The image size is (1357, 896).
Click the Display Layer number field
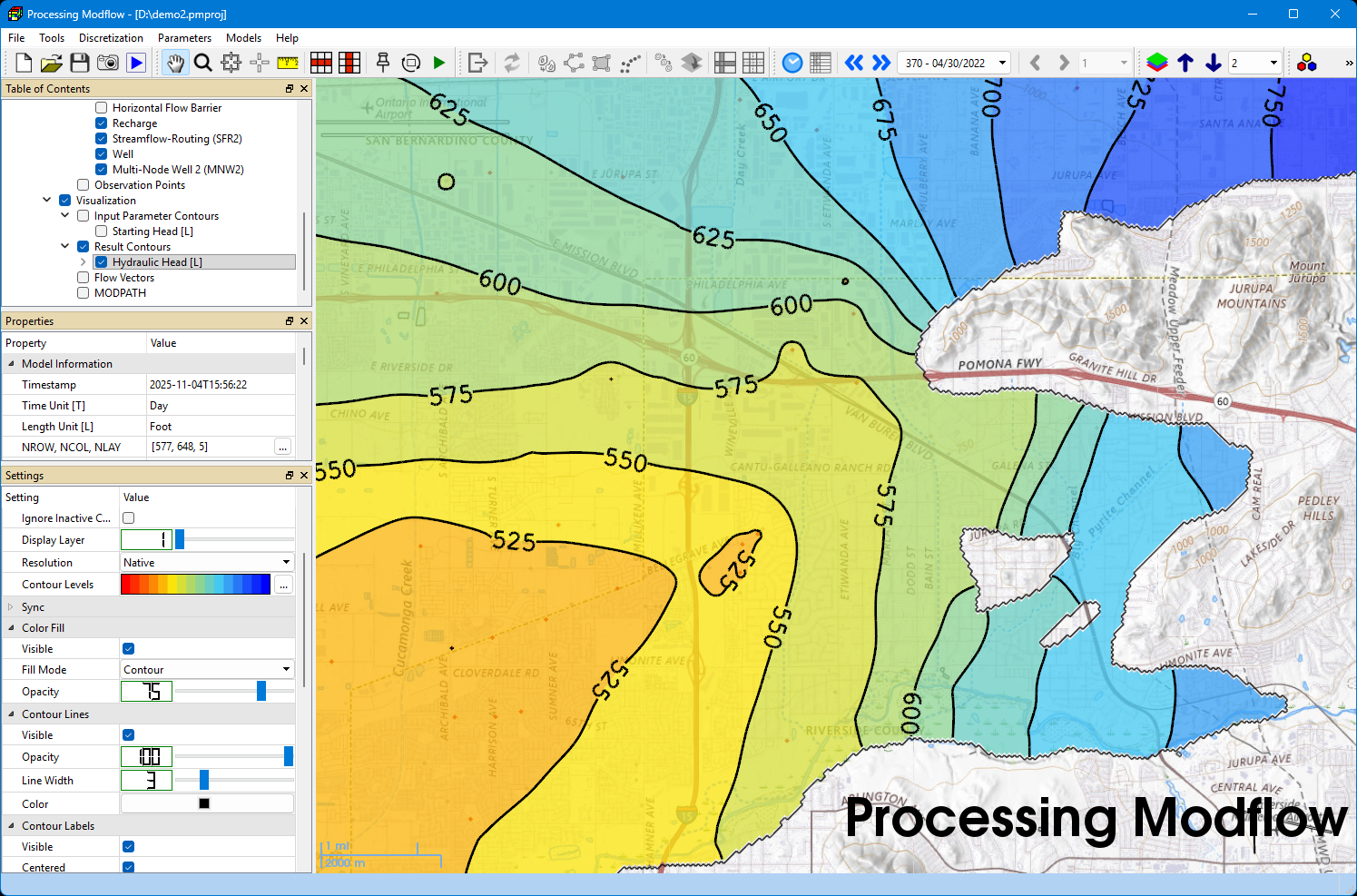[x=146, y=540]
